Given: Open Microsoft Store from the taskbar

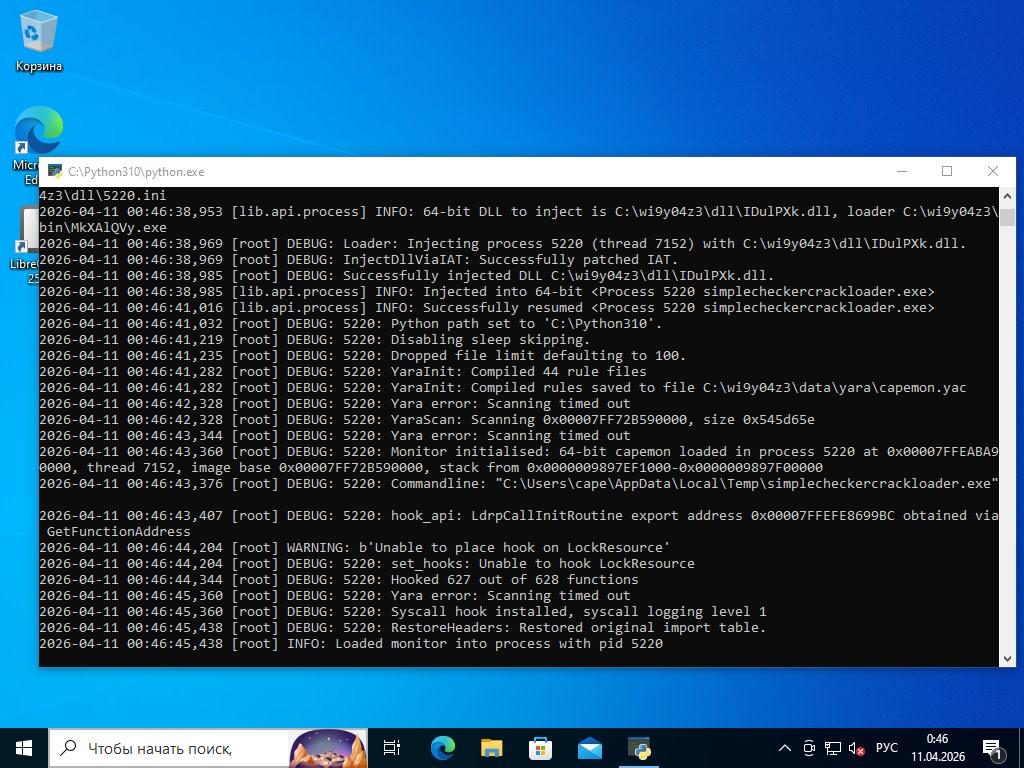Looking at the screenshot, I should 540,748.
